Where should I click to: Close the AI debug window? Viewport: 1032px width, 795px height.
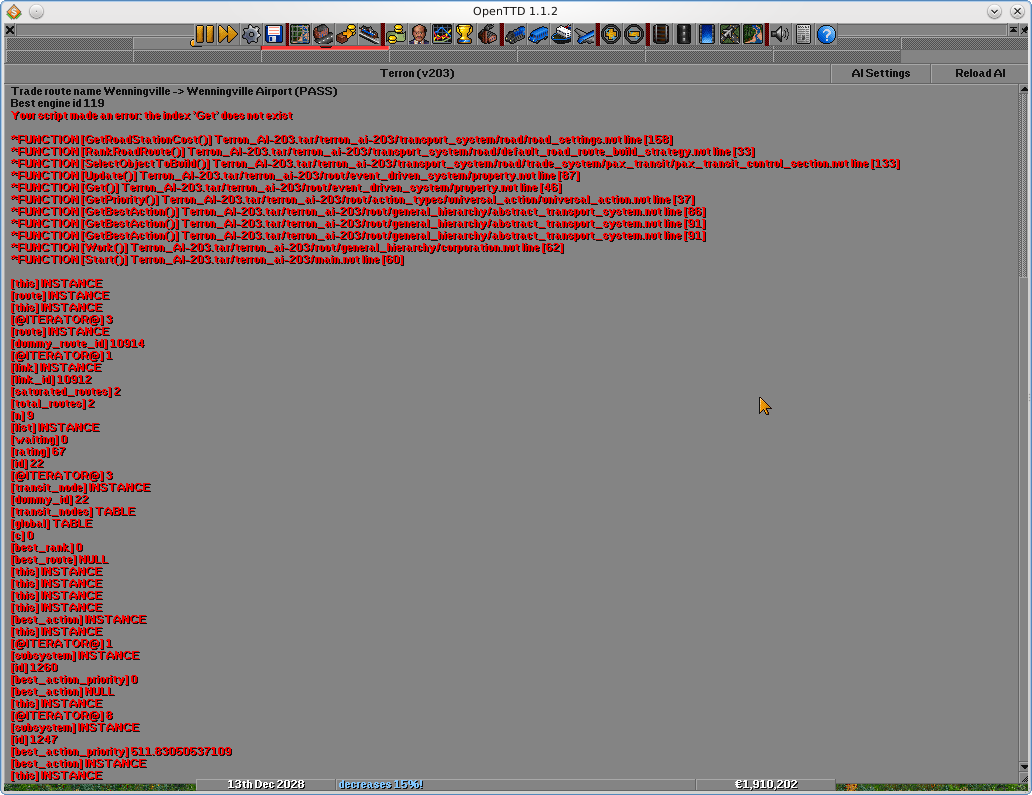click(x=10, y=30)
